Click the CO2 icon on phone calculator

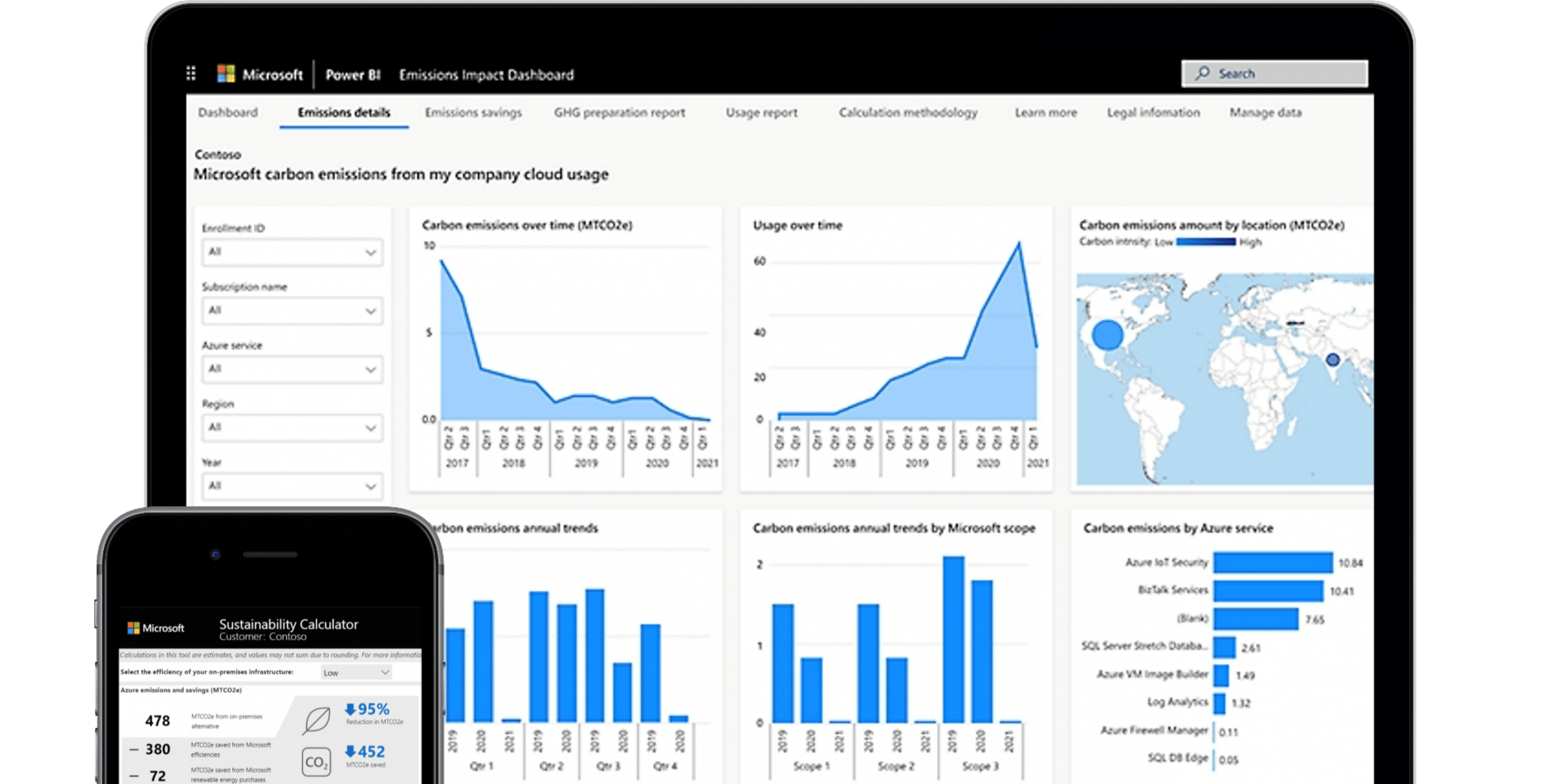pyautogui.click(x=316, y=761)
